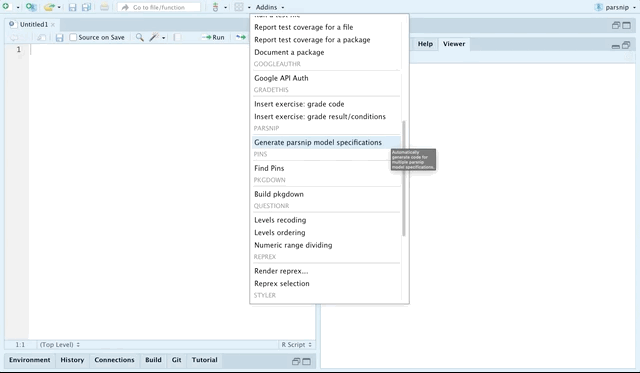Open the parsnip project dropdown
Image resolution: width=640 pixels, height=373 pixels.
click(x=616, y=7)
